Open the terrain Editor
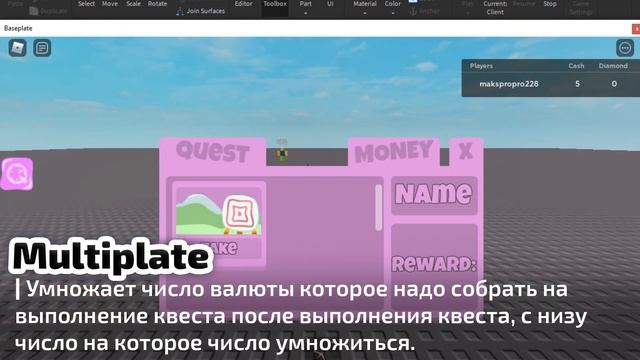Viewport: 640px width, 360px height. pyautogui.click(x=243, y=5)
